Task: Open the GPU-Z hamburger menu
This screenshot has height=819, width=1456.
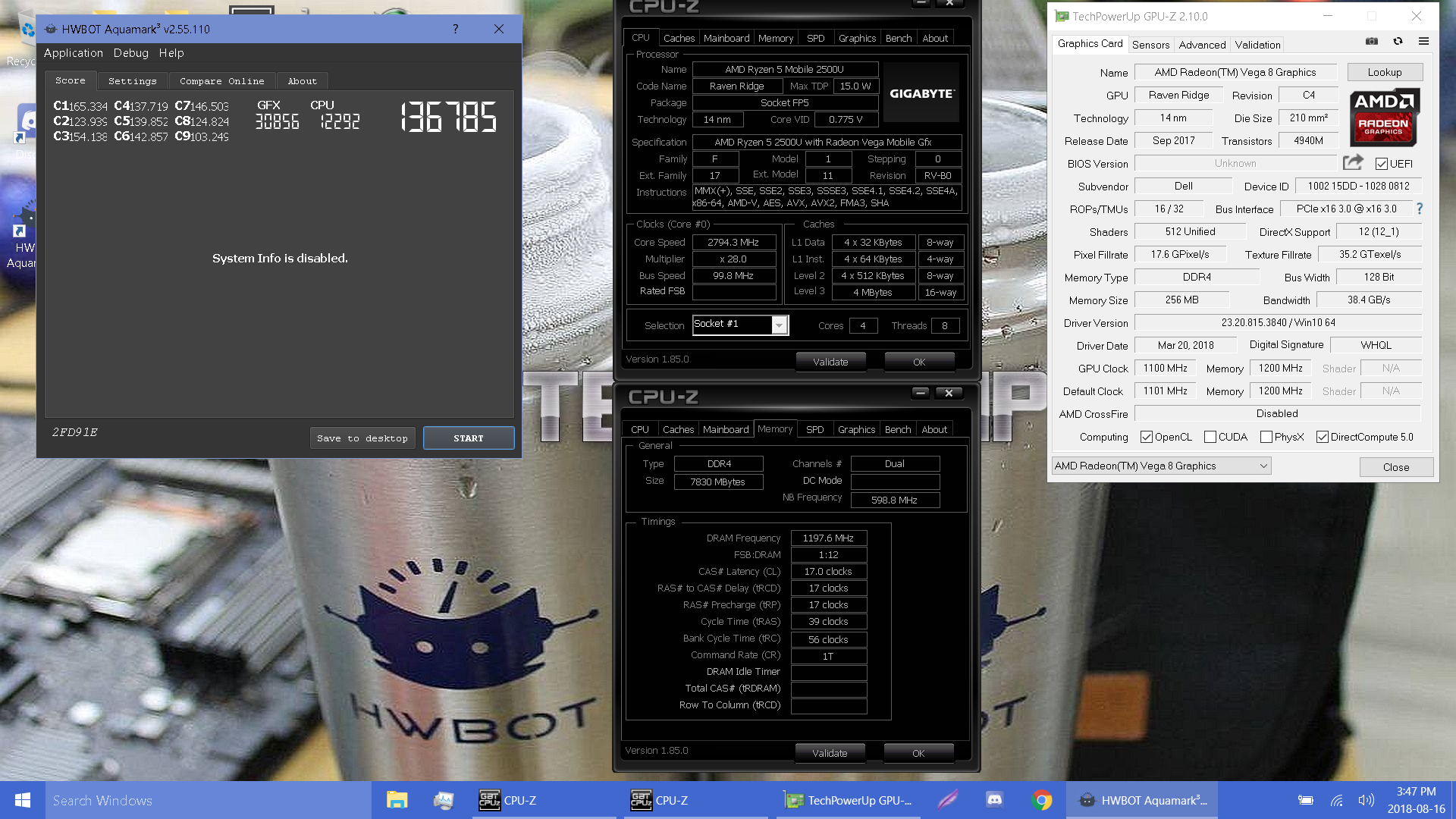Action: tap(1423, 42)
